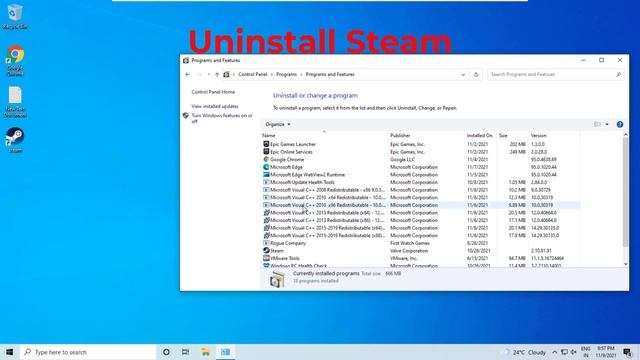Select the Rogue Company row

click(x=420, y=243)
